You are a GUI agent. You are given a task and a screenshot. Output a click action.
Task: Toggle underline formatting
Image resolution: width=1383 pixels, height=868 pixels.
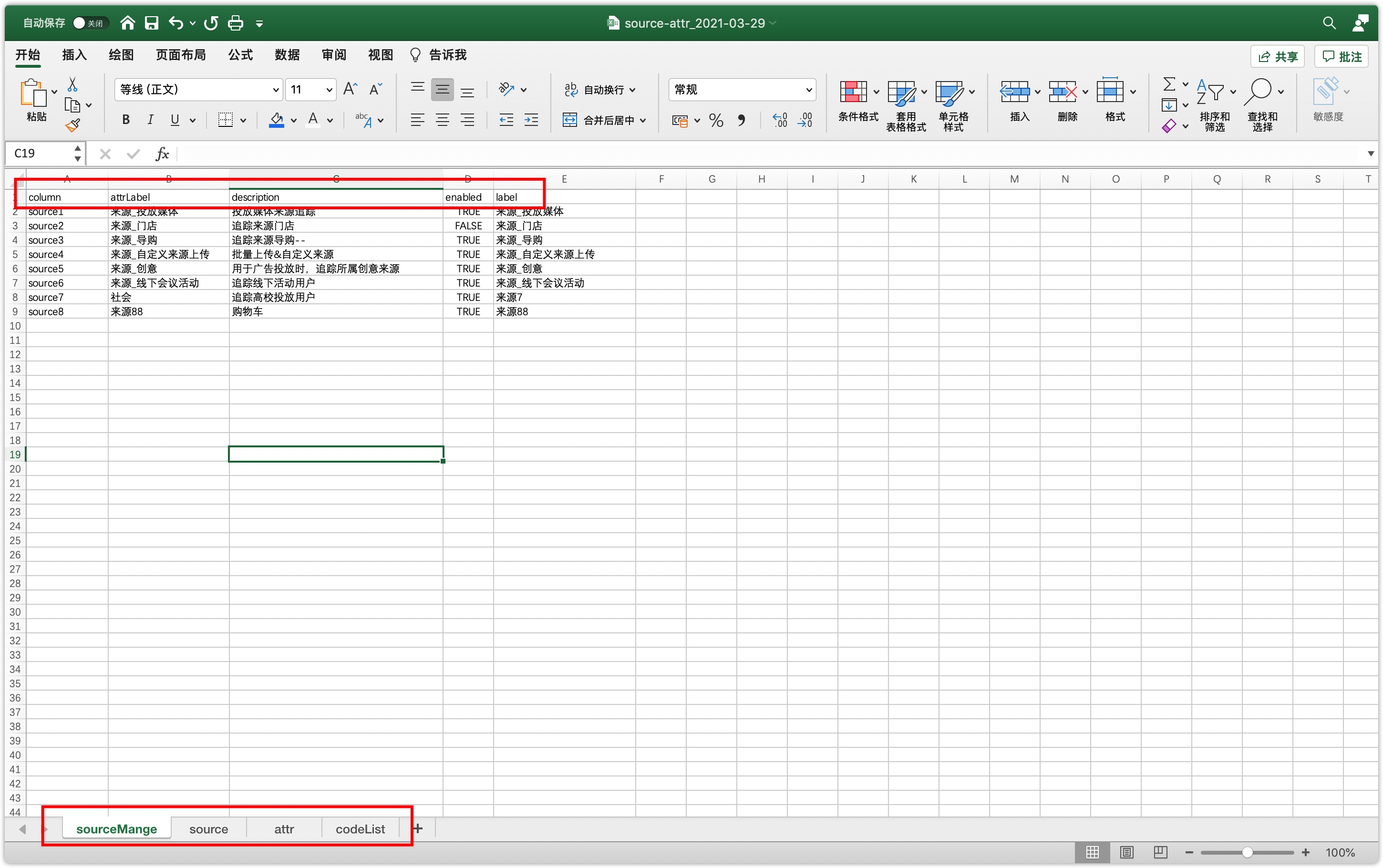click(175, 120)
